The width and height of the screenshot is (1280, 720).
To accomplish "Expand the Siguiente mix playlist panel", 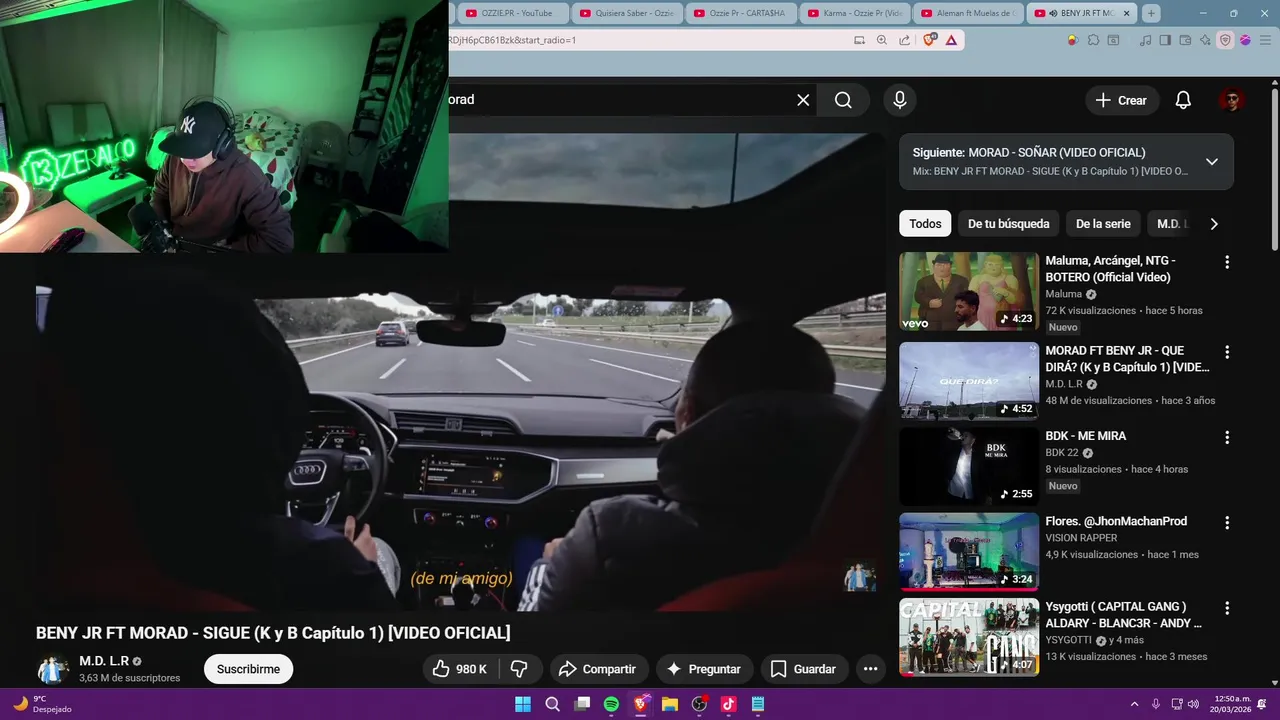I will coord(1212,161).
